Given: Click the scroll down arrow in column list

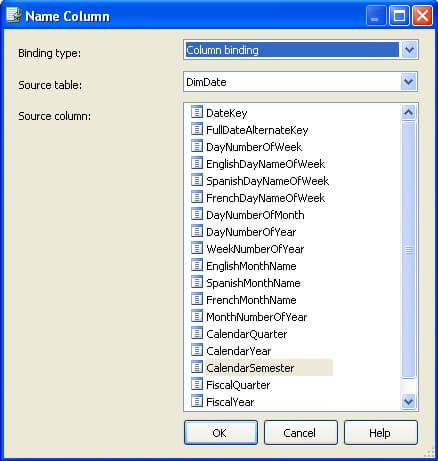Looking at the screenshot, I should point(408,401).
